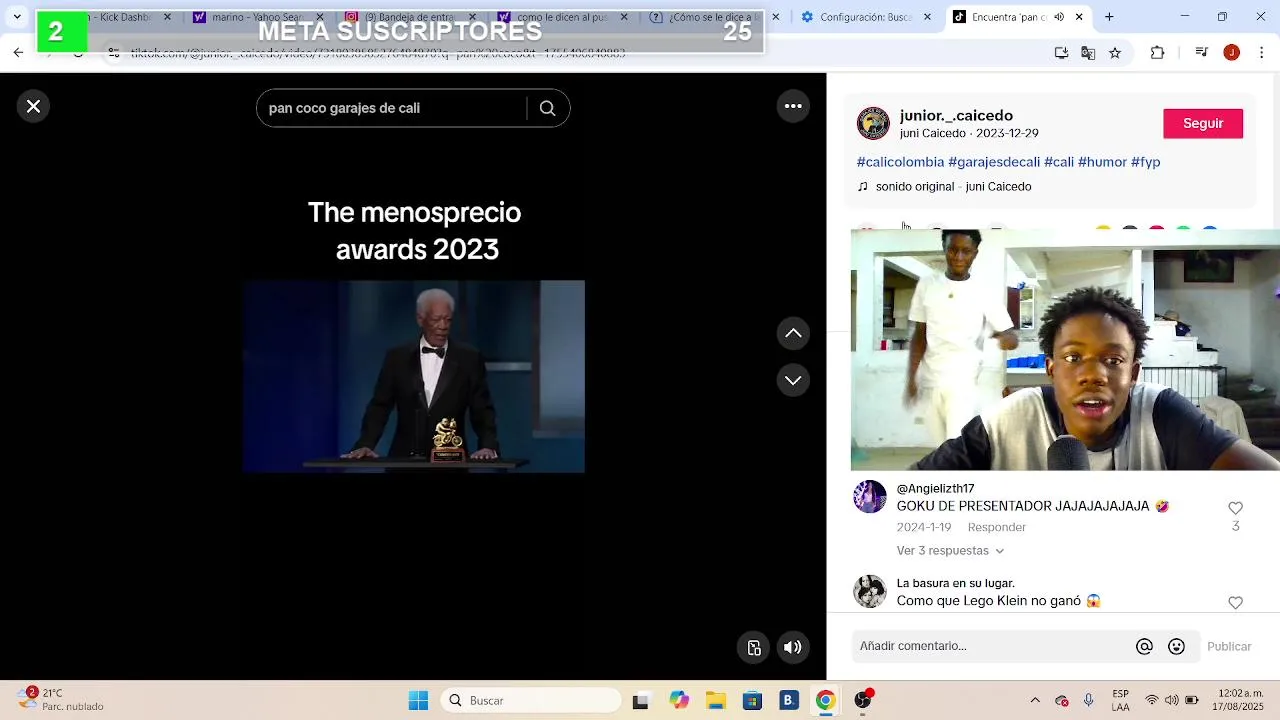Image resolution: width=1280 pixels, height=720 pixels.
Task: Mute the TikTok tab via speaker icon
Action: [1059, 17]
